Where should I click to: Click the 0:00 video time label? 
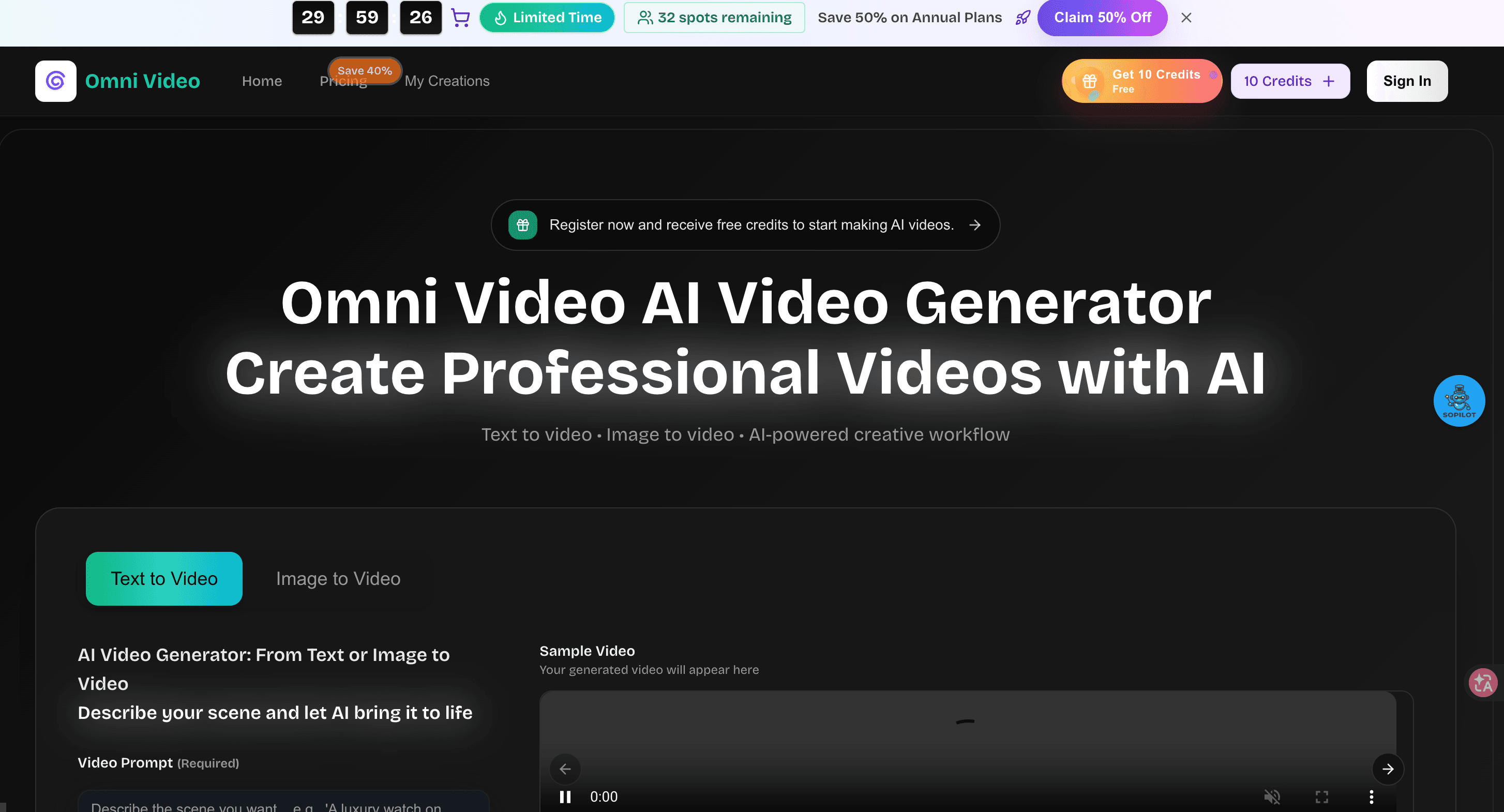pos(603,796)
